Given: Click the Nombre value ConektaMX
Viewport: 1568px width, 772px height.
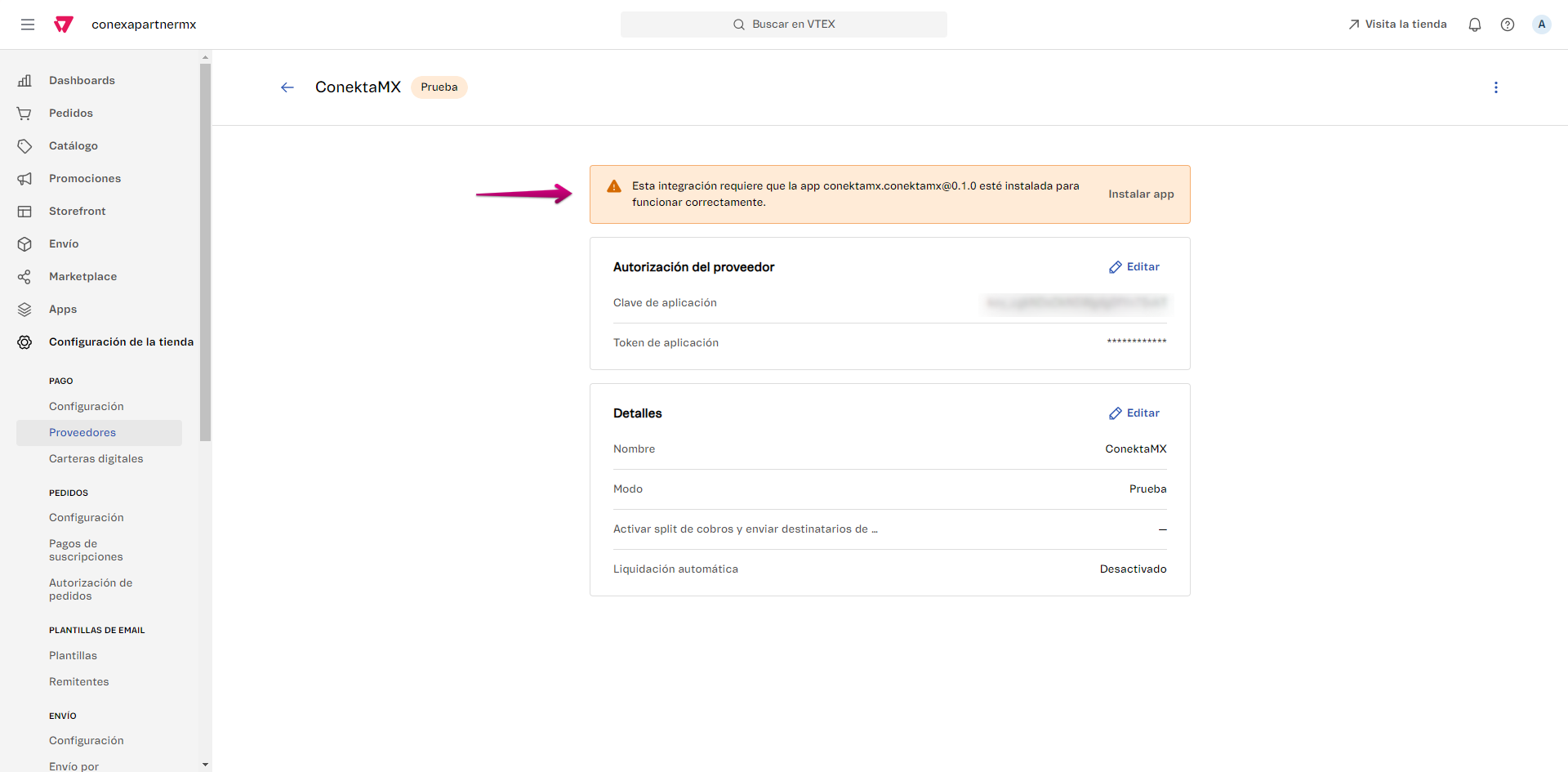Looking at the screenshot, I should (1136, 449).
